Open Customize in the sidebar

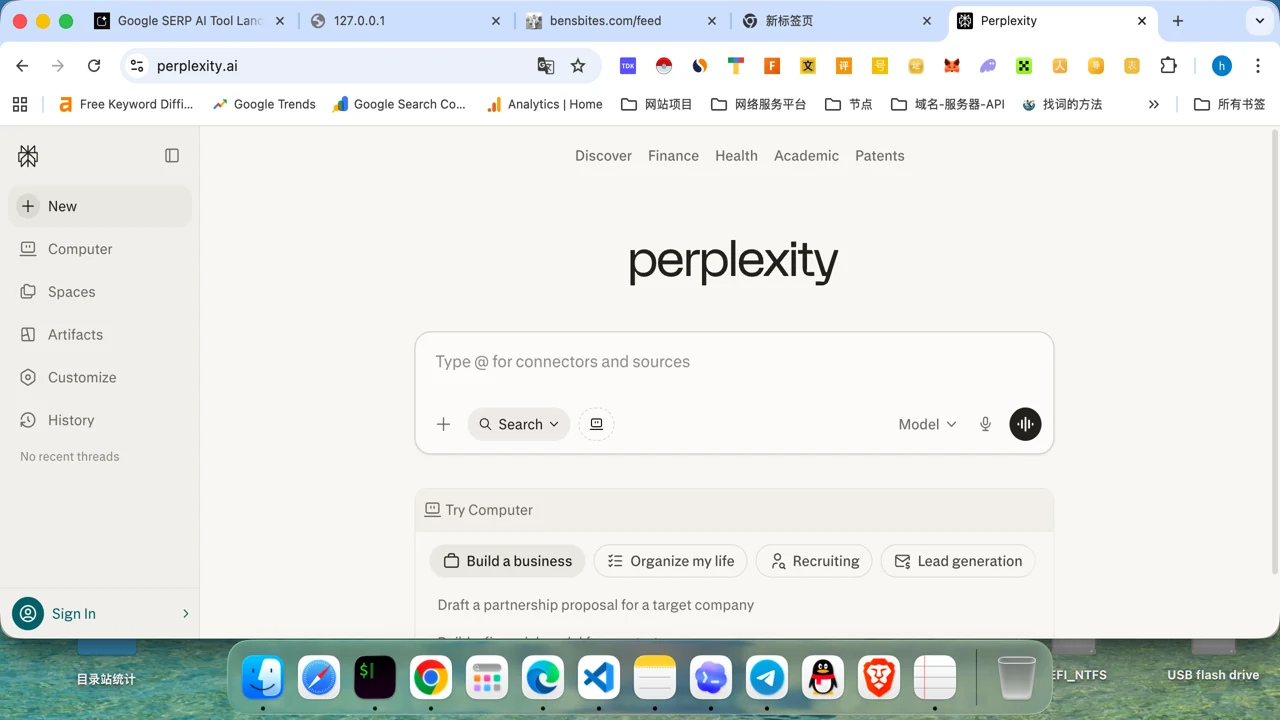point(100,378)
